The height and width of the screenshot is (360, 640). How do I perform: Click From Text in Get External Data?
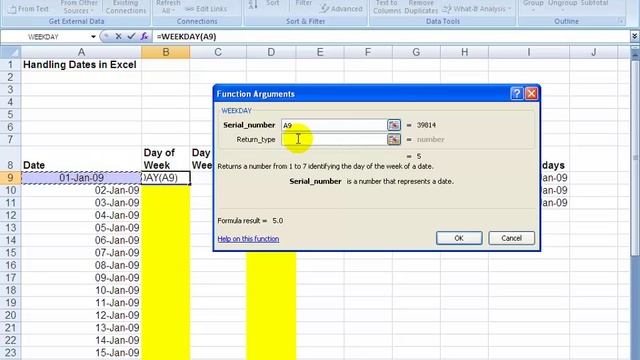[28, 9]
